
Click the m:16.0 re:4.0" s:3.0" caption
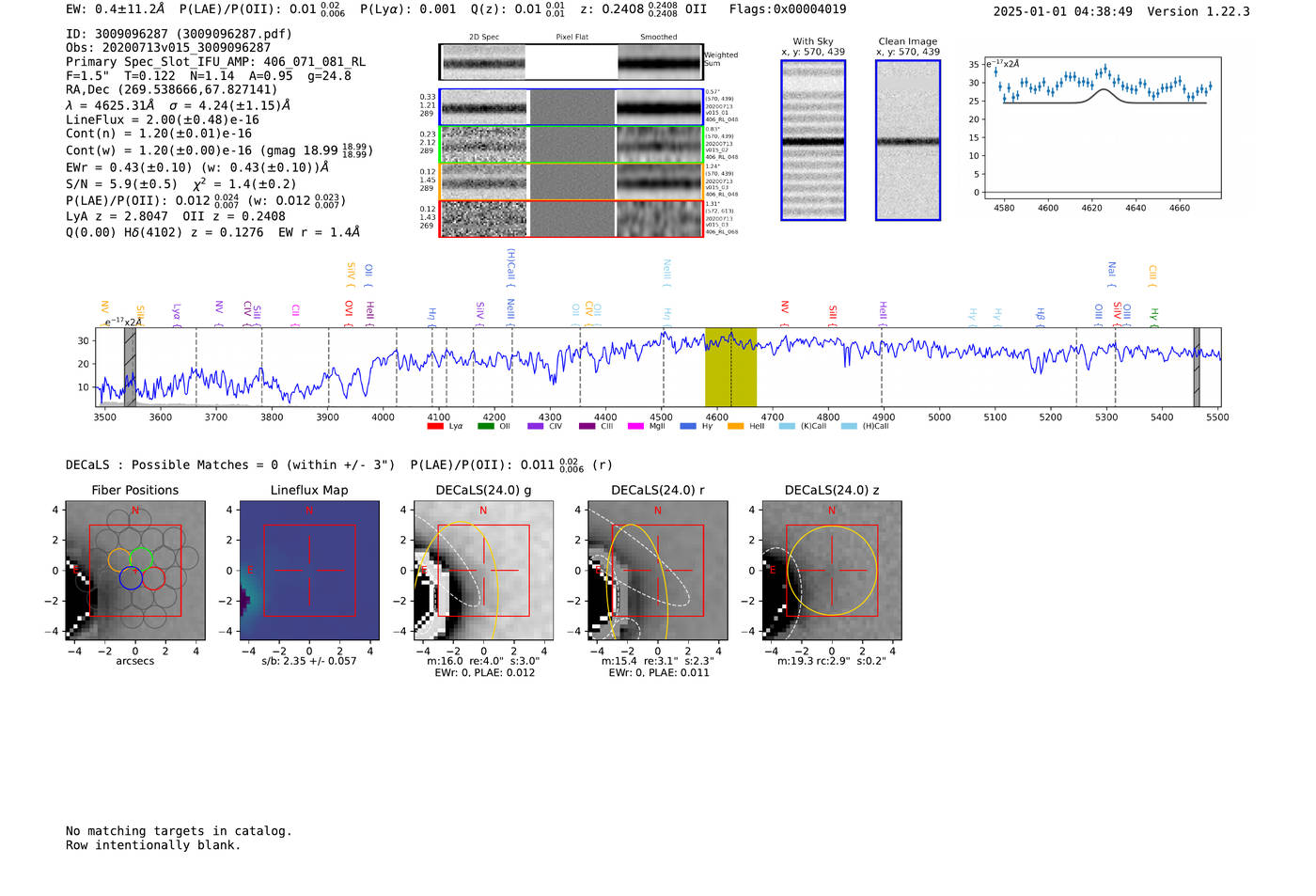483,661
